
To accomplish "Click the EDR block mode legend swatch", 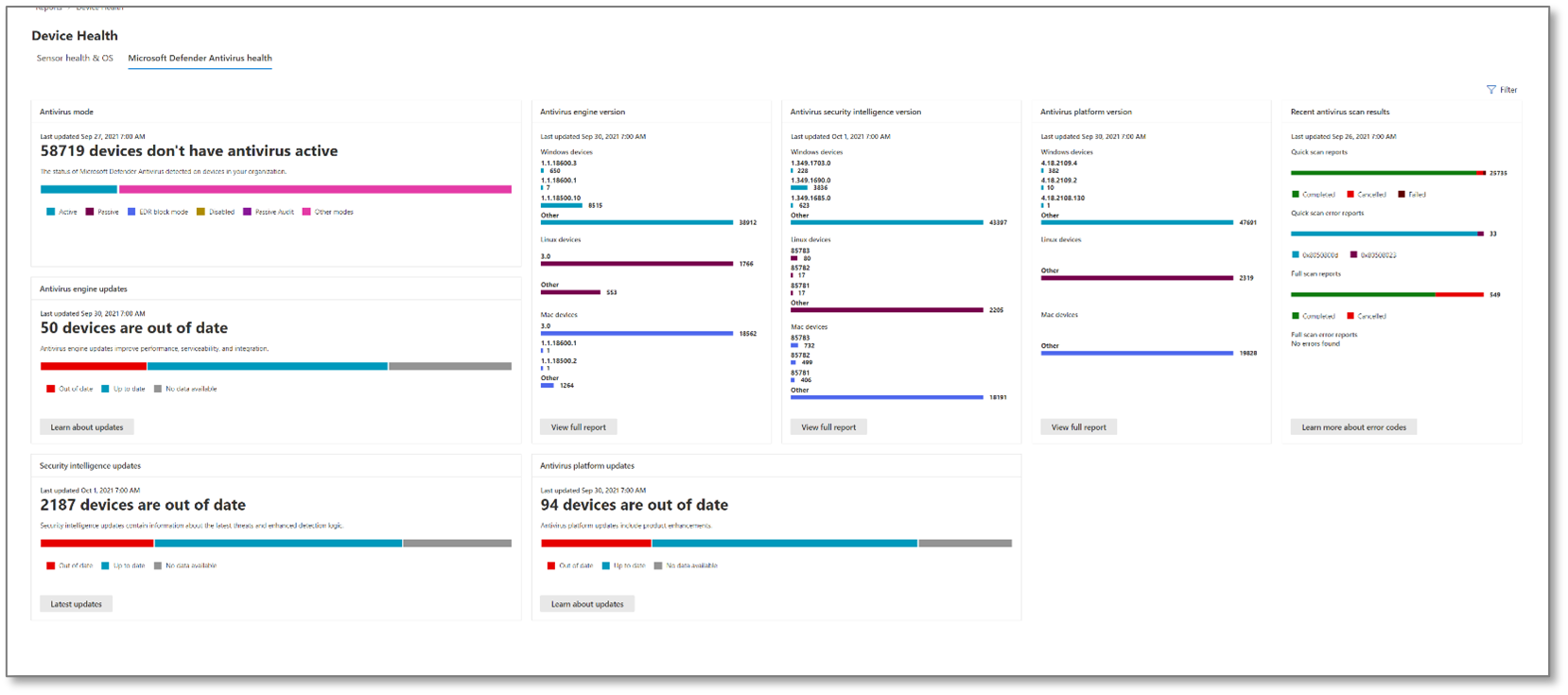I will point(131,212).
